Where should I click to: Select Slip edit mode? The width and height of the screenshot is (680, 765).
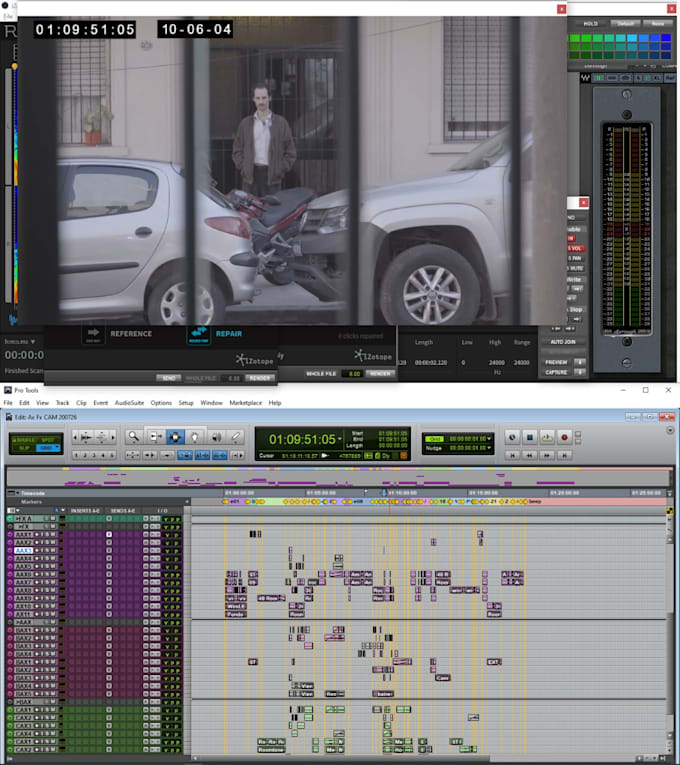coord(24,448)
